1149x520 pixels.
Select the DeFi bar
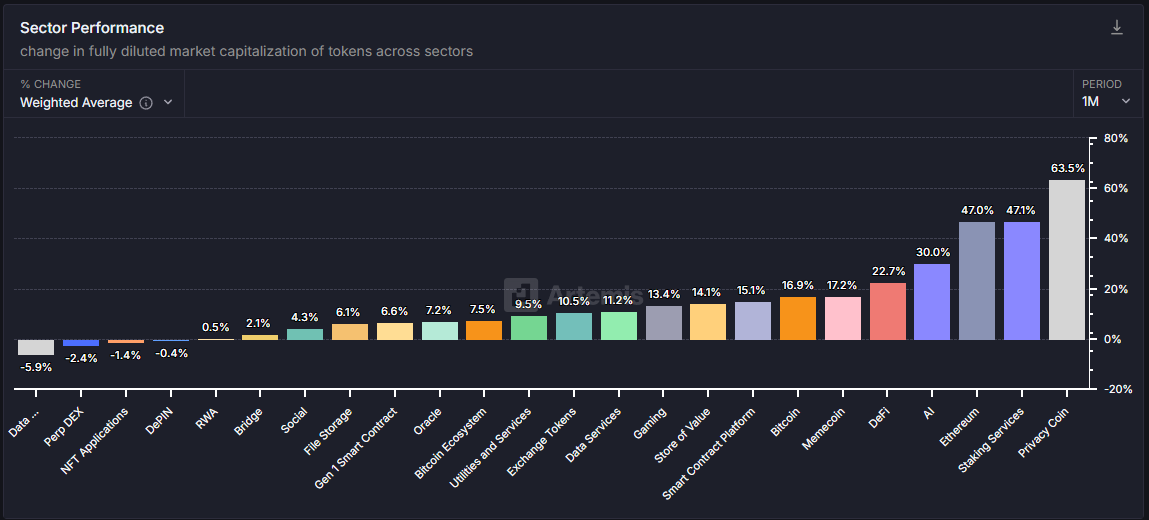pyautogui.click(x=887, y=311)
